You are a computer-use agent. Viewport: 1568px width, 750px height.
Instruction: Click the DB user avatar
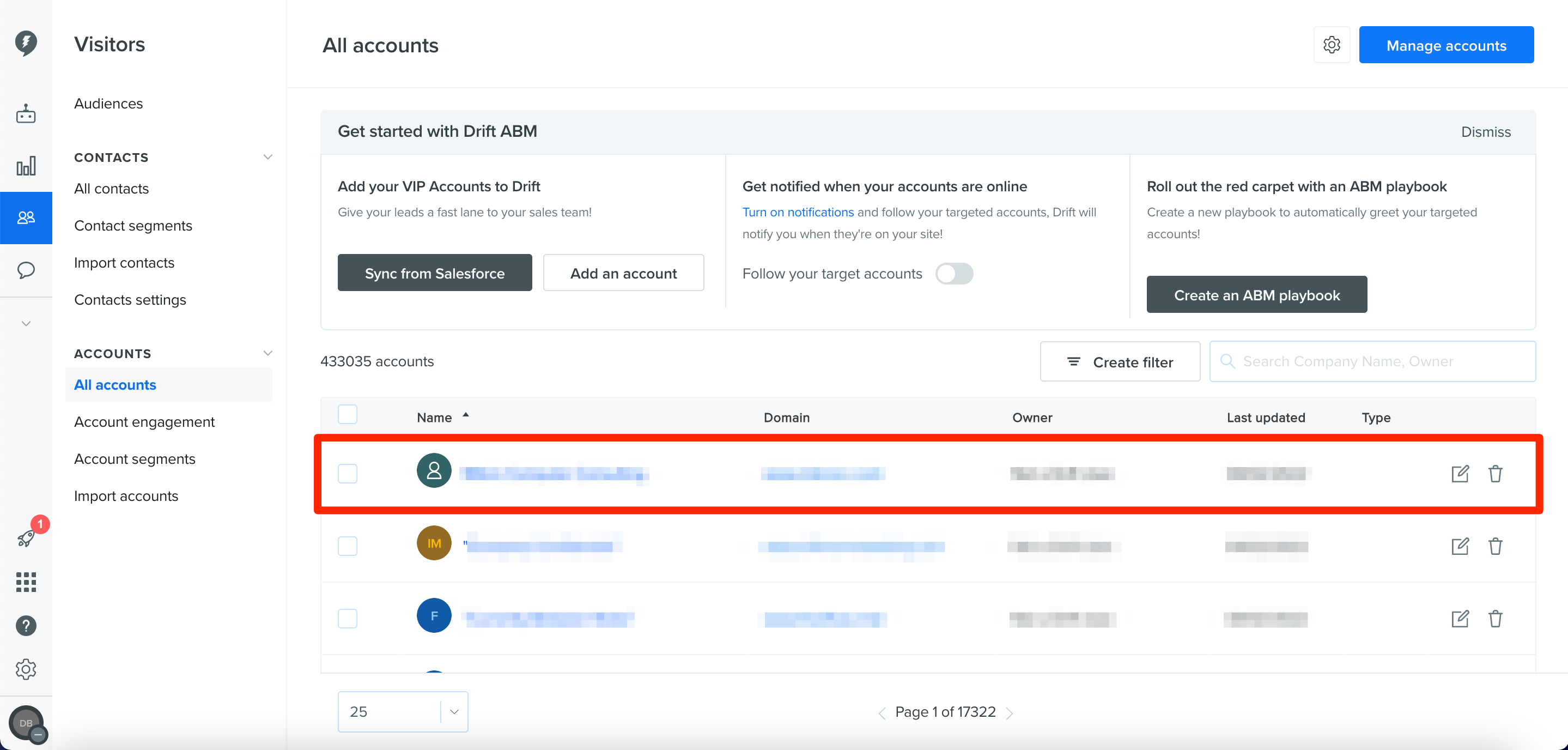pos(26,723)
